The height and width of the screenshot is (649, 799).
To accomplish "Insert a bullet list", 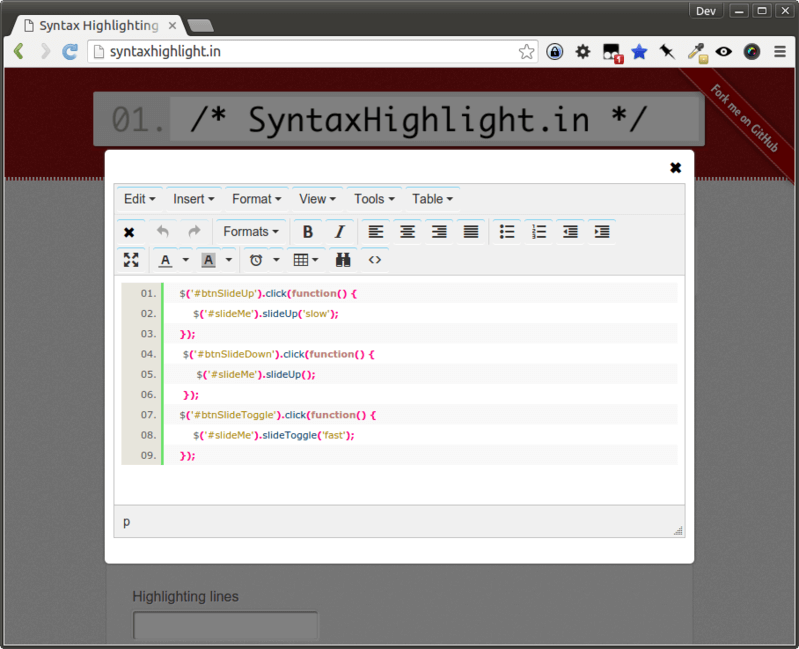I will [x=507, y=232].
